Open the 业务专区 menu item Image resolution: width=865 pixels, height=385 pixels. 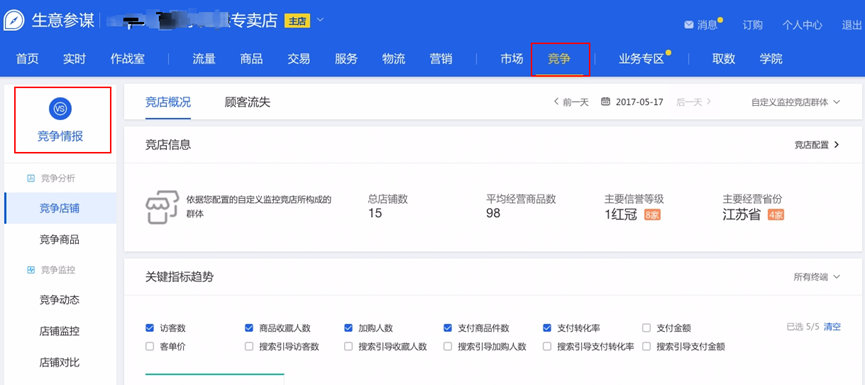641,59
